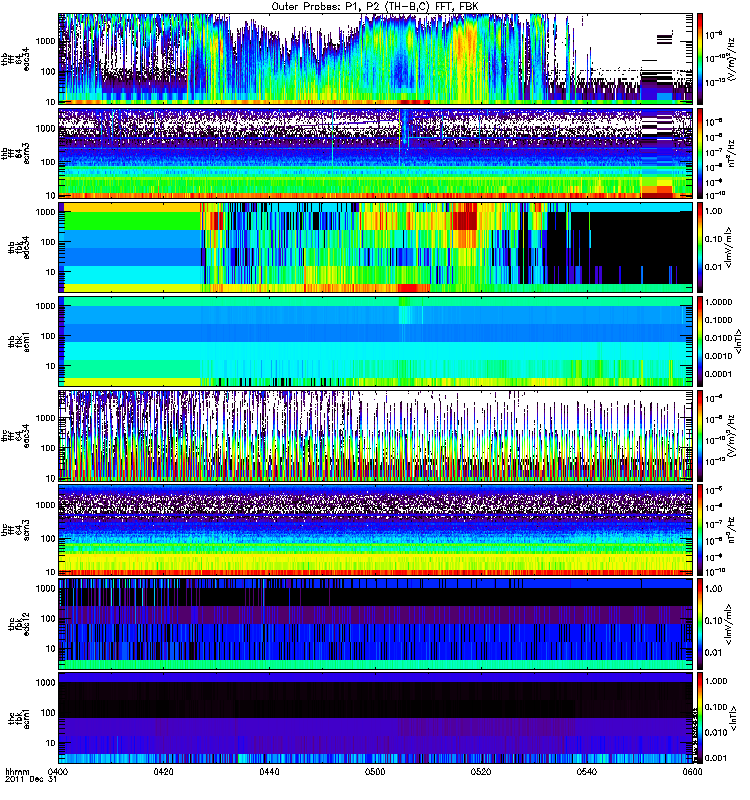Click the 'thb fff 64 scm3' y-axis label
The width and height of the screenshot is (750, 800).
coord(15,155)
